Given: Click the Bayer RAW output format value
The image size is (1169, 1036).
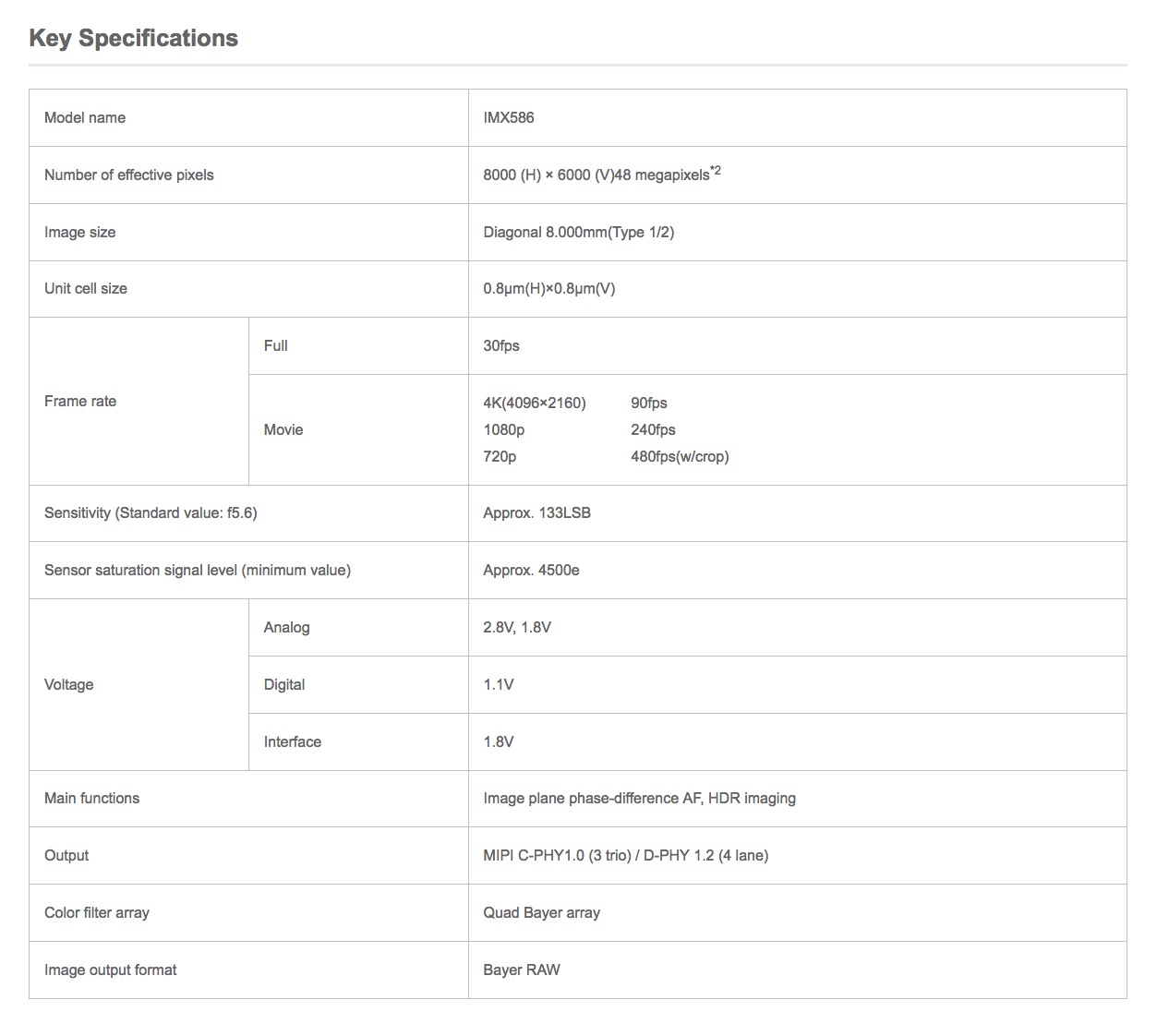Looking at the screenshot, I should click(522, 970).
